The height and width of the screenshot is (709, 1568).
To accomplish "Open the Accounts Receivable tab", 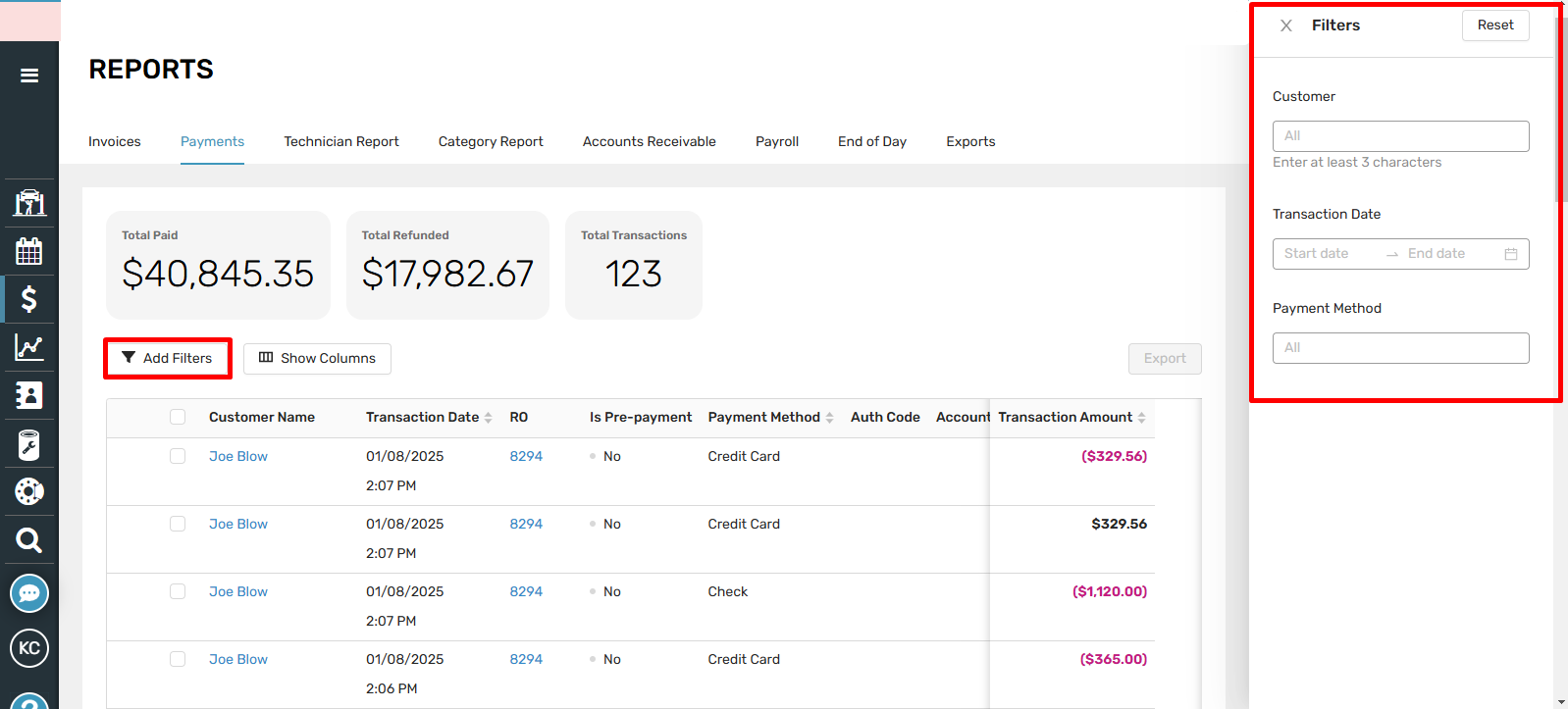I will click(x=650, y=141).
